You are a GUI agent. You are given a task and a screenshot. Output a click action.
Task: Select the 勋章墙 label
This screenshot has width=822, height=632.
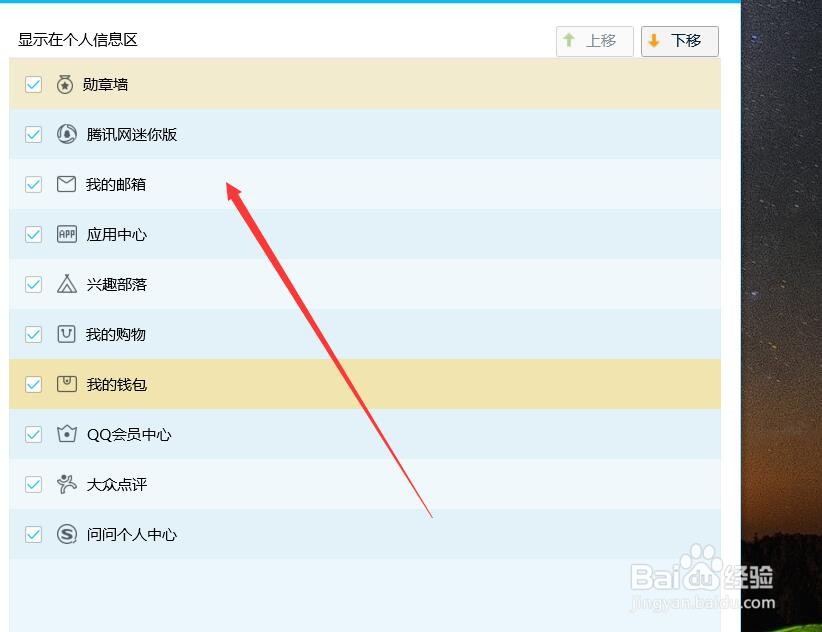[105, 84]
